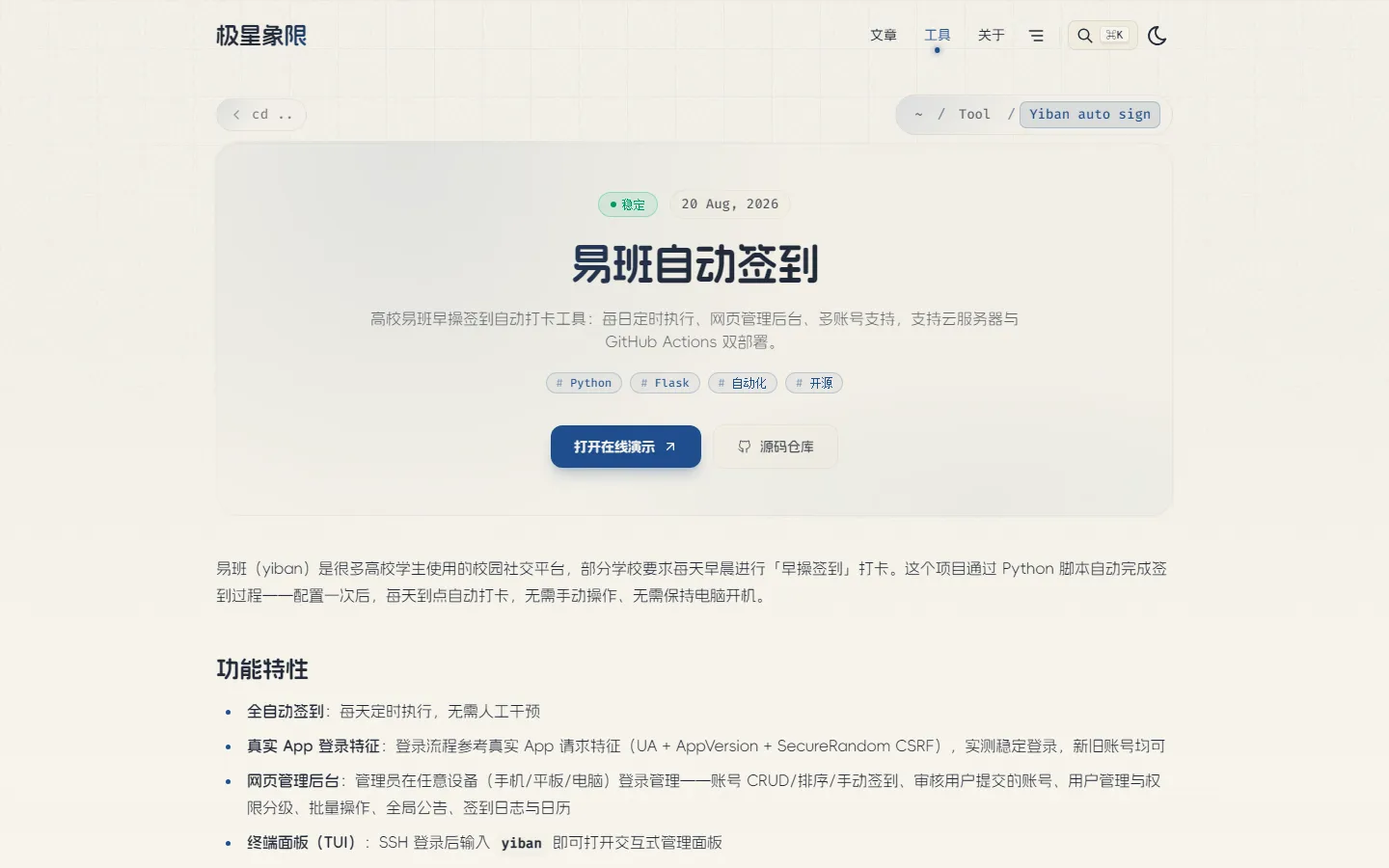Select the 开源 tag
1389x868 pixels.
pos(814,383)
